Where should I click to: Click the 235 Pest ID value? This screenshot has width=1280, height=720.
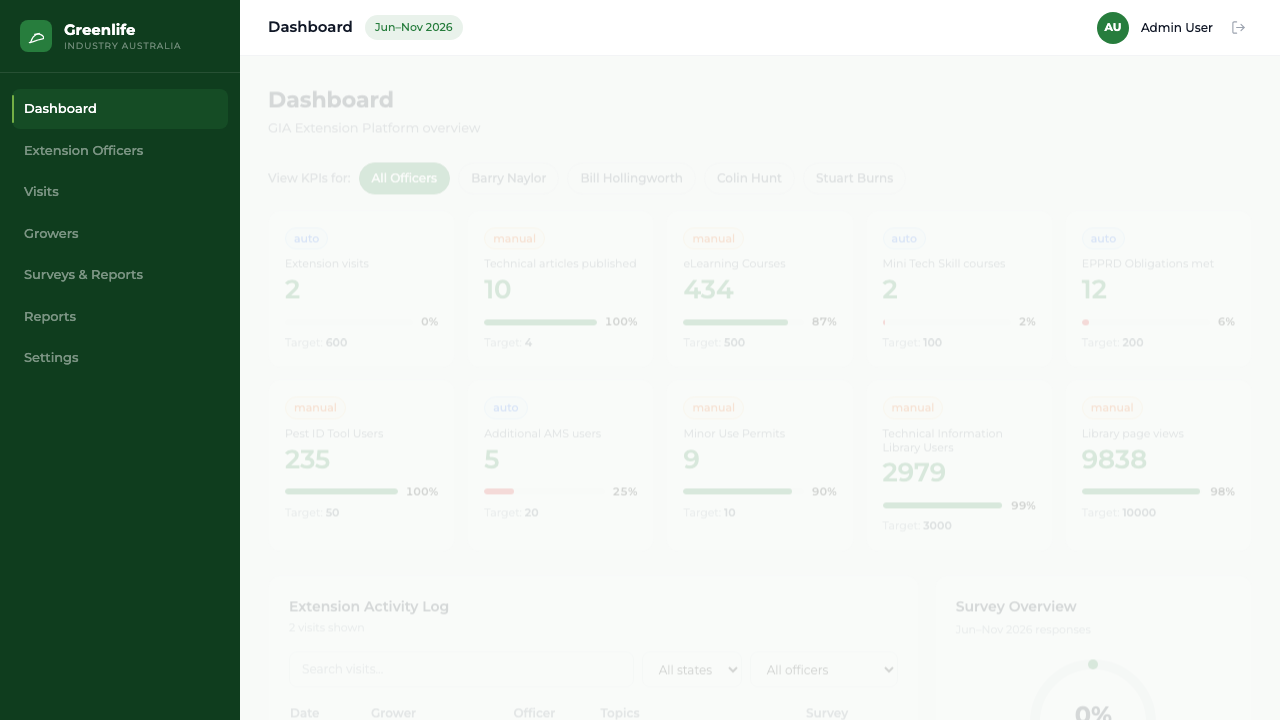pyautogui.click(x=307, y=460)
